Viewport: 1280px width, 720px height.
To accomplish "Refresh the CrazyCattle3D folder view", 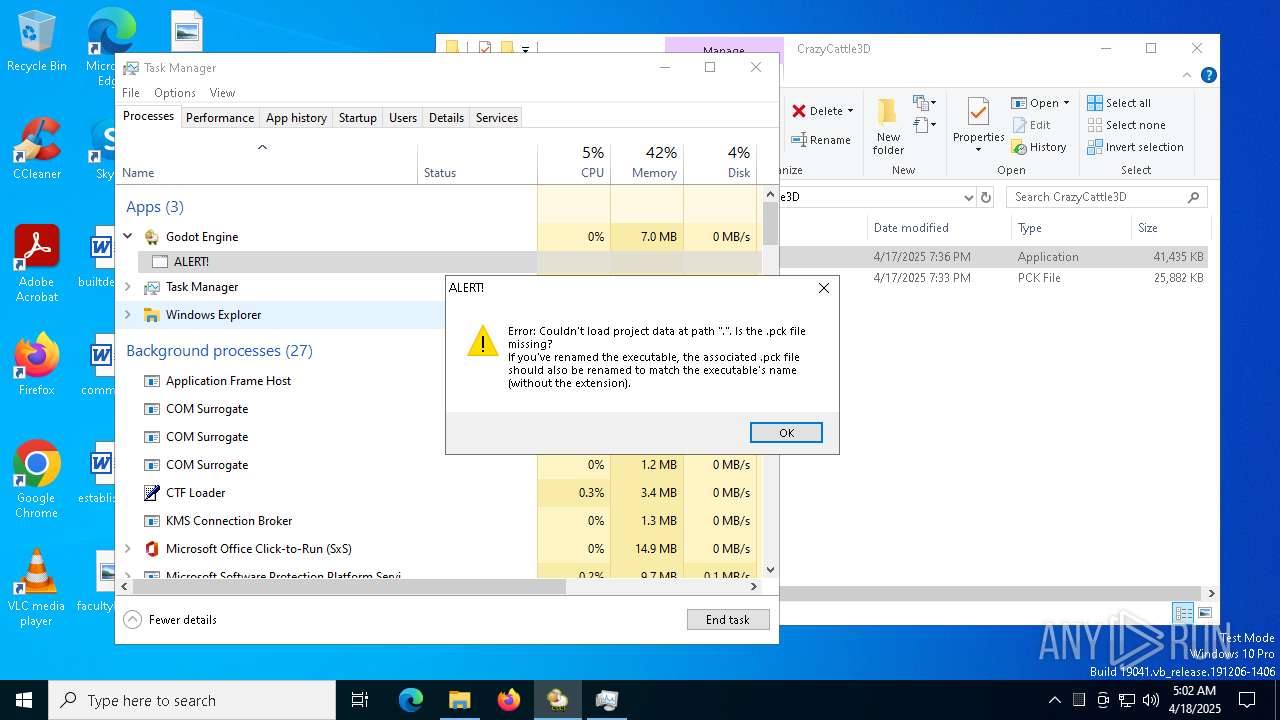I will pyautogui.click(x=986, y=198).
